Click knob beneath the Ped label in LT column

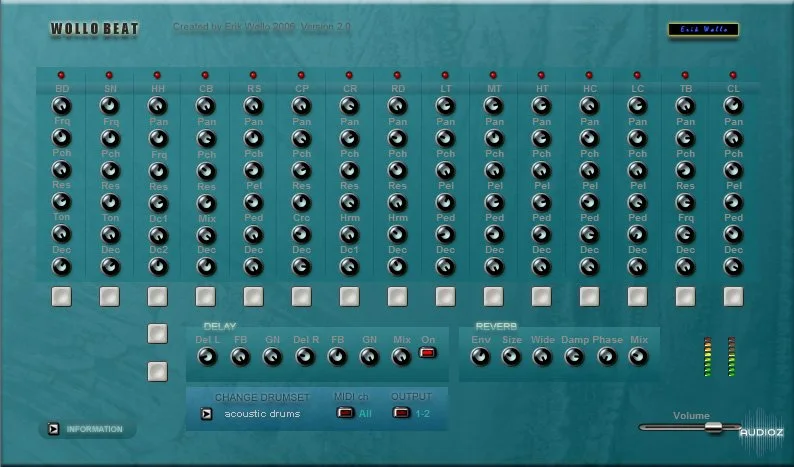[446, 234]
